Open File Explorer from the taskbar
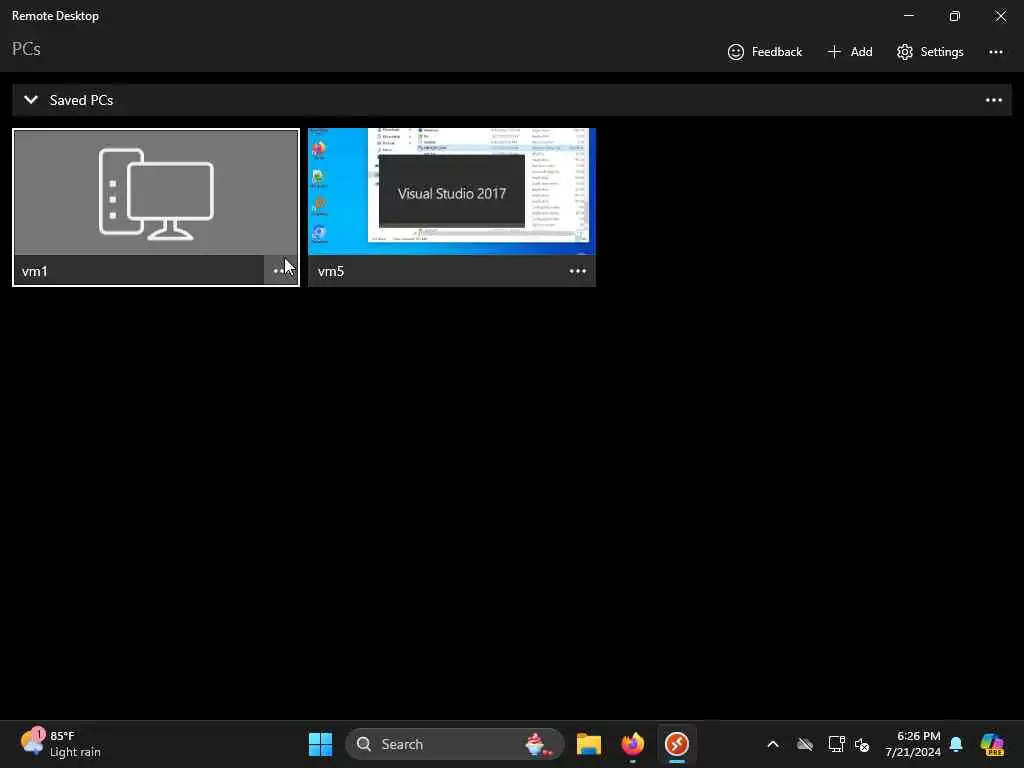The width and height of the screenshot is (1024, 768). tap(588, 744)
